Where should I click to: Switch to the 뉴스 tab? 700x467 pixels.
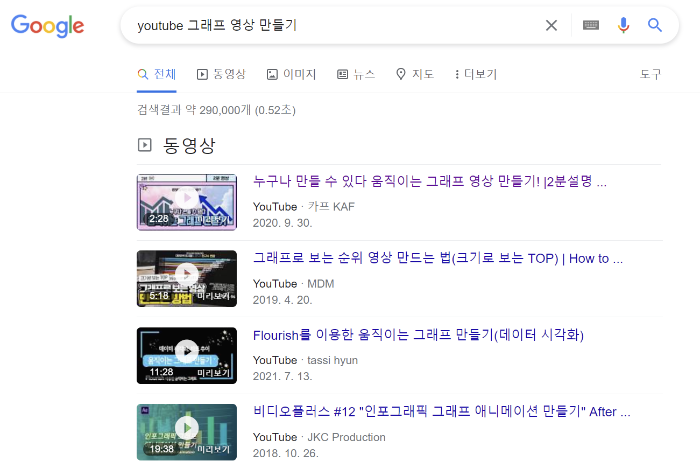pos(356,74)
